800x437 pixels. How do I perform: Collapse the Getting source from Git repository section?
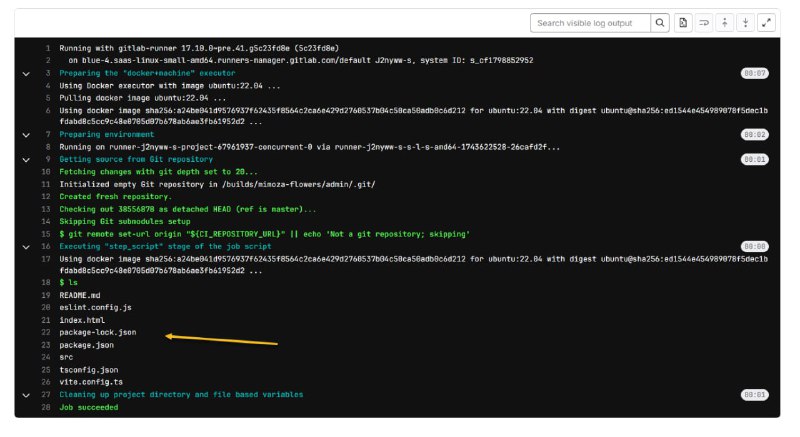[x=26, y=160]
